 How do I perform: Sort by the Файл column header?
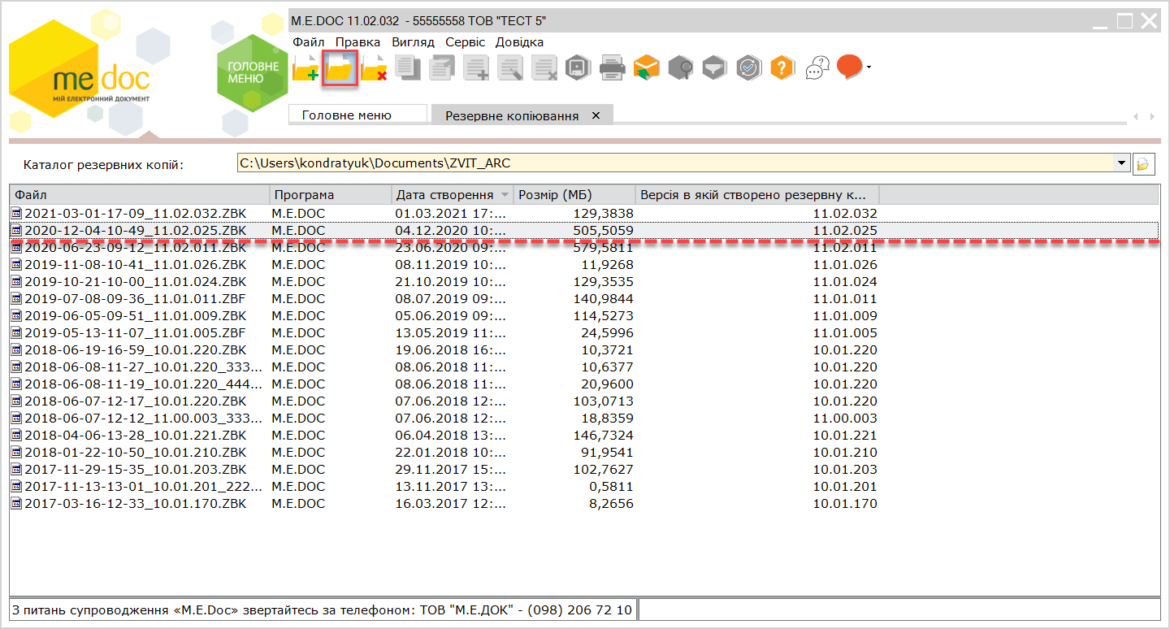(140, 195)
